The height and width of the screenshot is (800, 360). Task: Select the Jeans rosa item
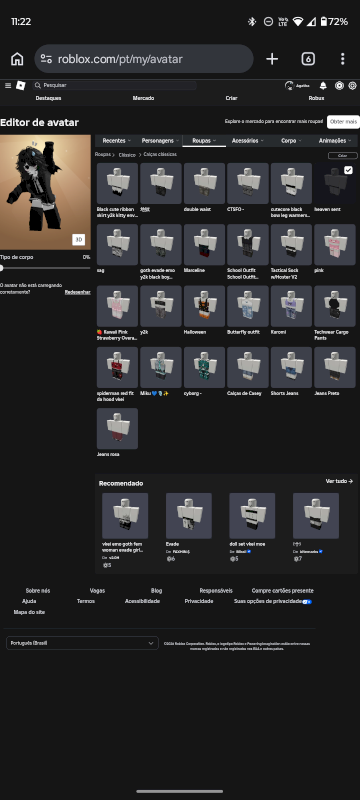[x=117, y=429]
